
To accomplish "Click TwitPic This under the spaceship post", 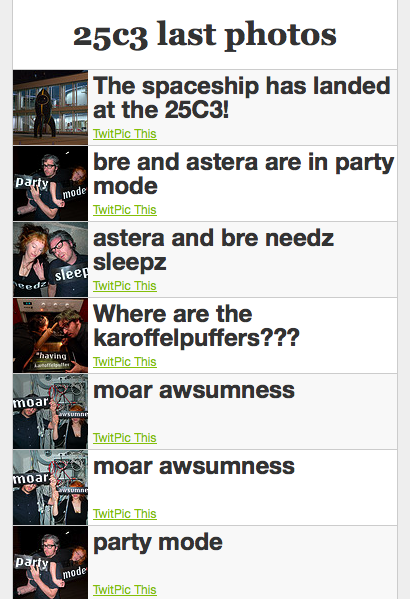I will [125, 134].
